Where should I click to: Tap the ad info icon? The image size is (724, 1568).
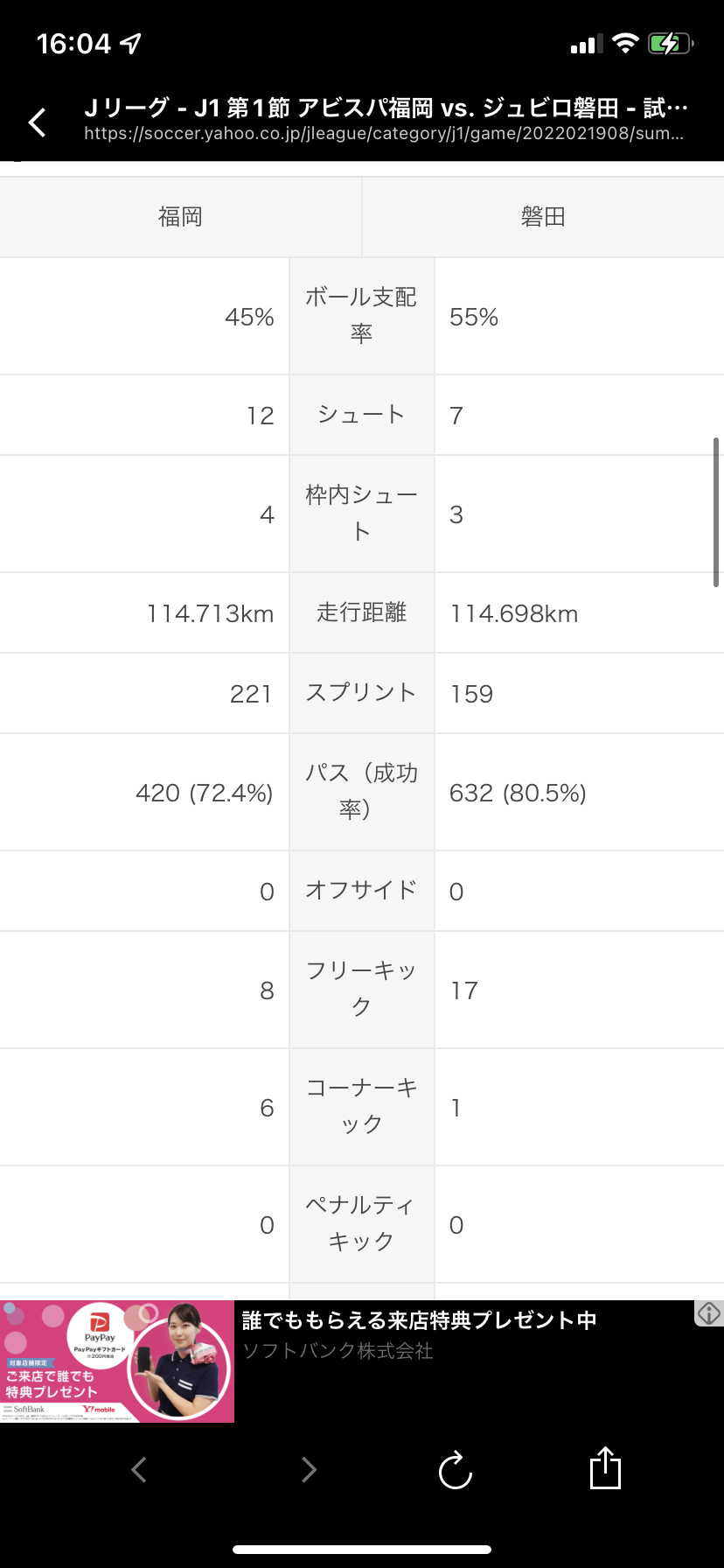click(x=709, y=1312)
